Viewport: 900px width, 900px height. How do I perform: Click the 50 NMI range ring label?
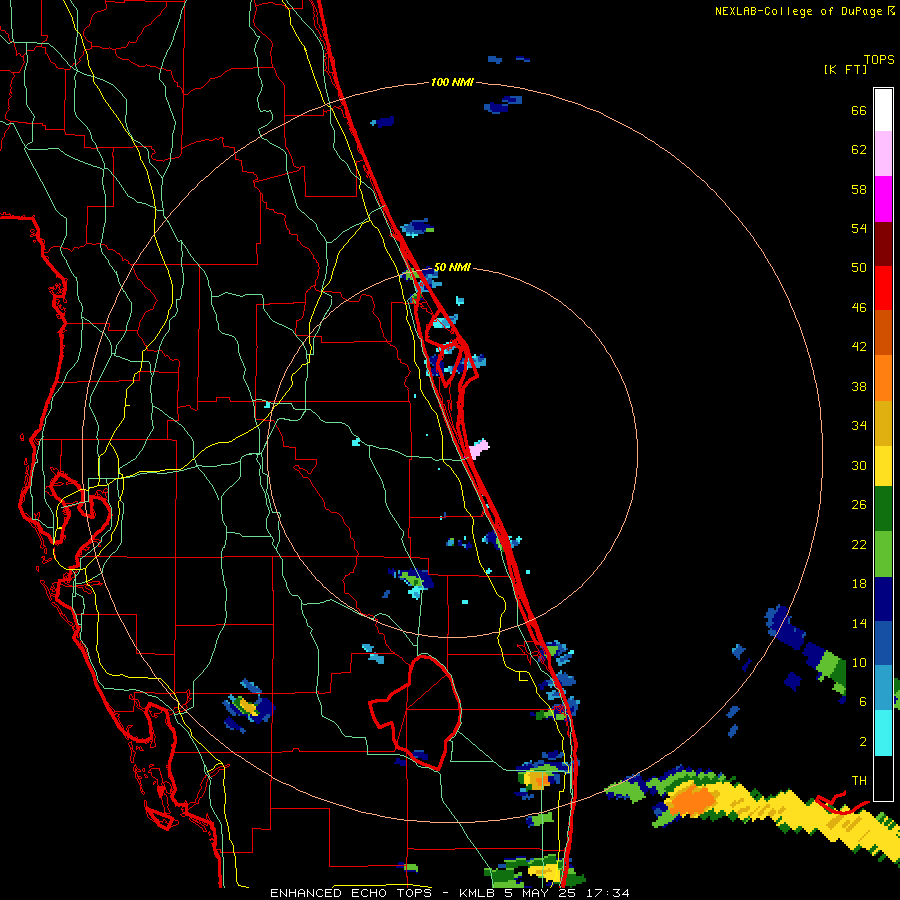(452, 267)
